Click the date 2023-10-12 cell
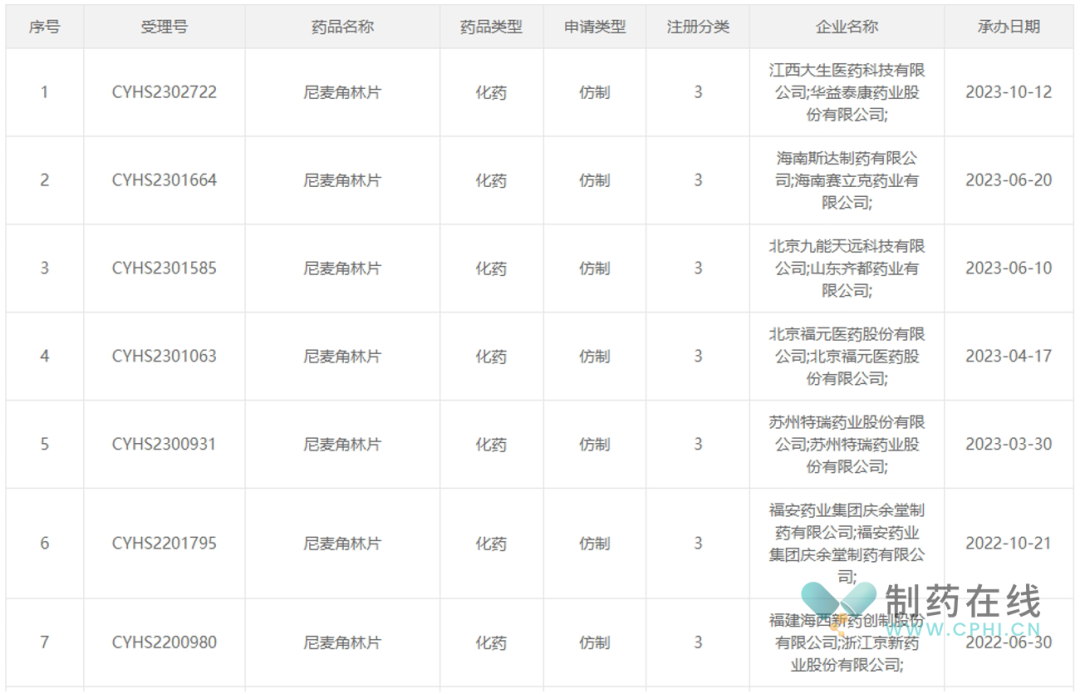1080x694 pixels. (1008, 92)
